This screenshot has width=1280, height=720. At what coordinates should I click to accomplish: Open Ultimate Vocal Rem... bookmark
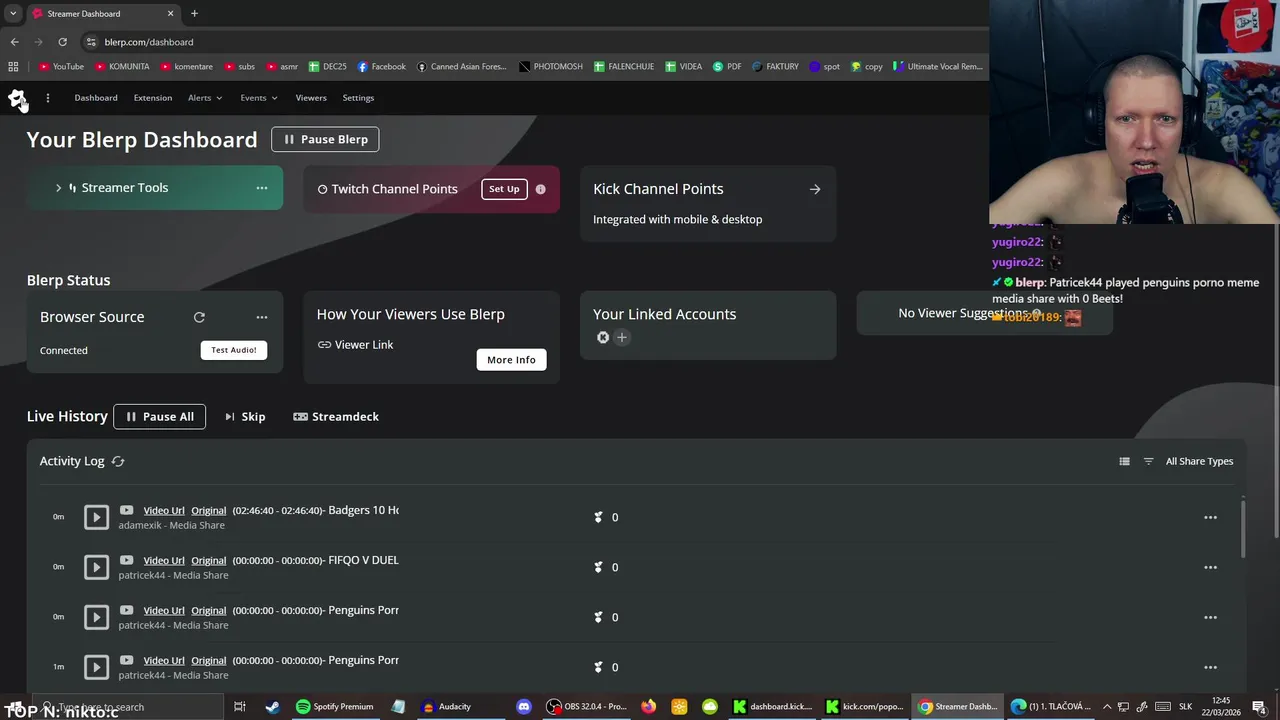[x=937, y=67]
